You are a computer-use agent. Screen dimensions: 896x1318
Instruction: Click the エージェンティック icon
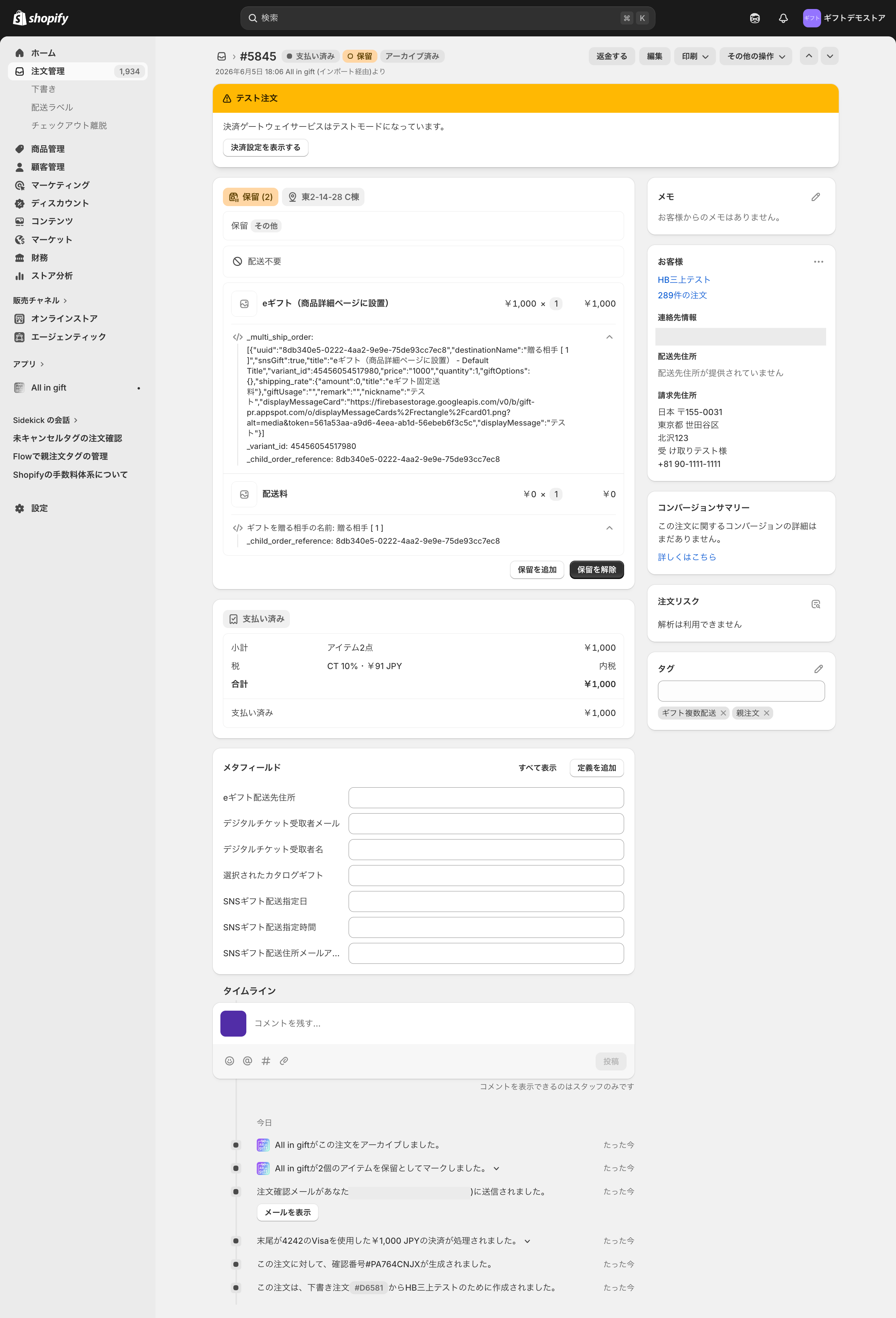pos(20,336)
